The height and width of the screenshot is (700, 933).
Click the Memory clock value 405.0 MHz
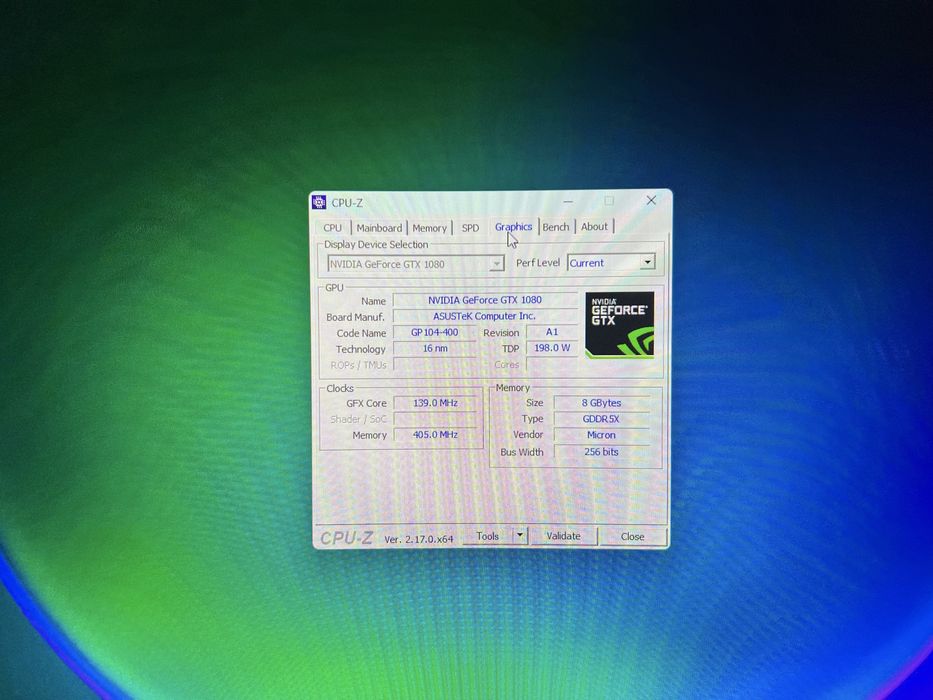[436, 435]
